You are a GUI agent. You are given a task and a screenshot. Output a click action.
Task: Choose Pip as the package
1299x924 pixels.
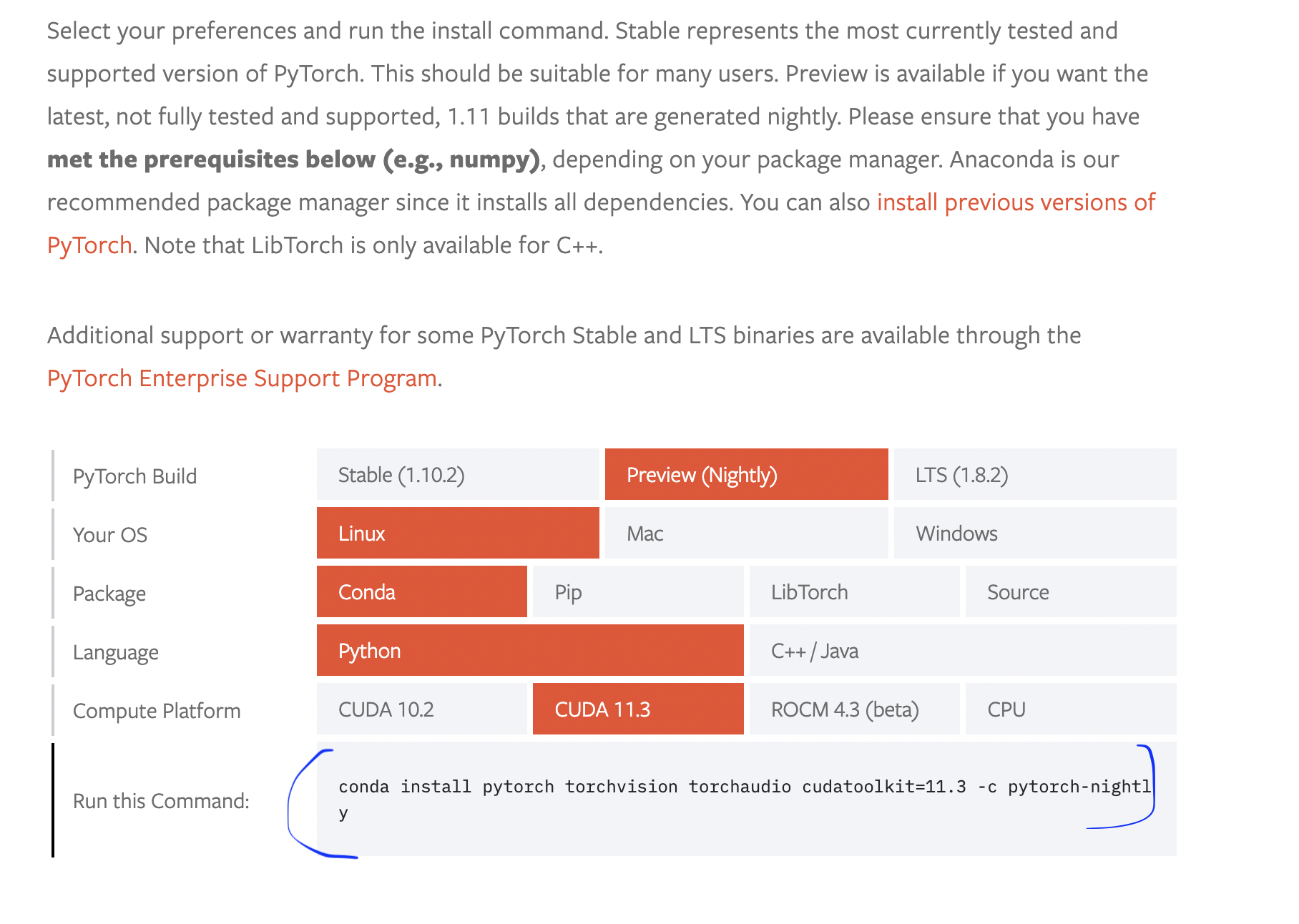point(638,592)
